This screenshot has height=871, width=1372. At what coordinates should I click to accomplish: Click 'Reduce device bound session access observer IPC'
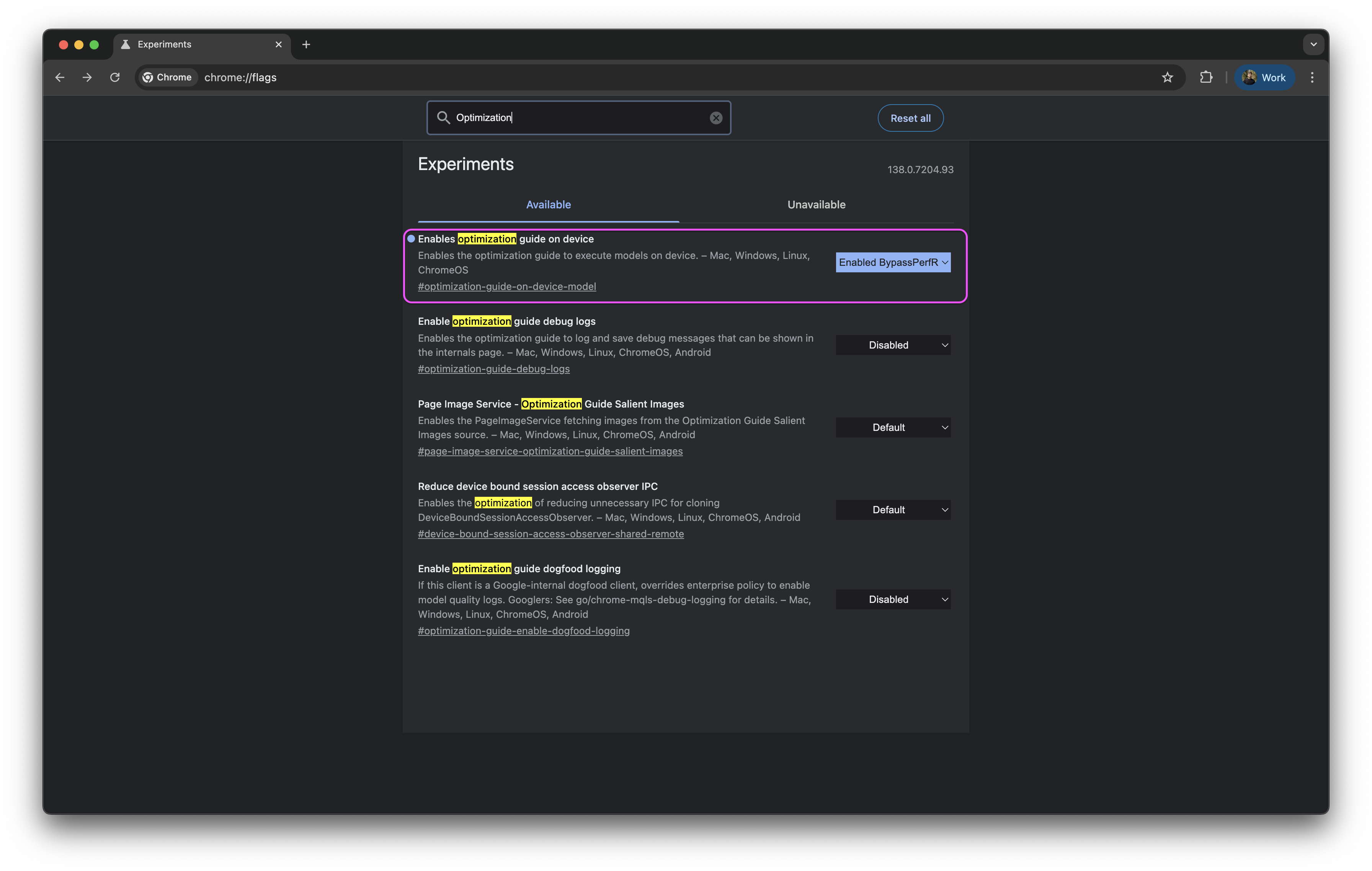click(x=538, y=486)
